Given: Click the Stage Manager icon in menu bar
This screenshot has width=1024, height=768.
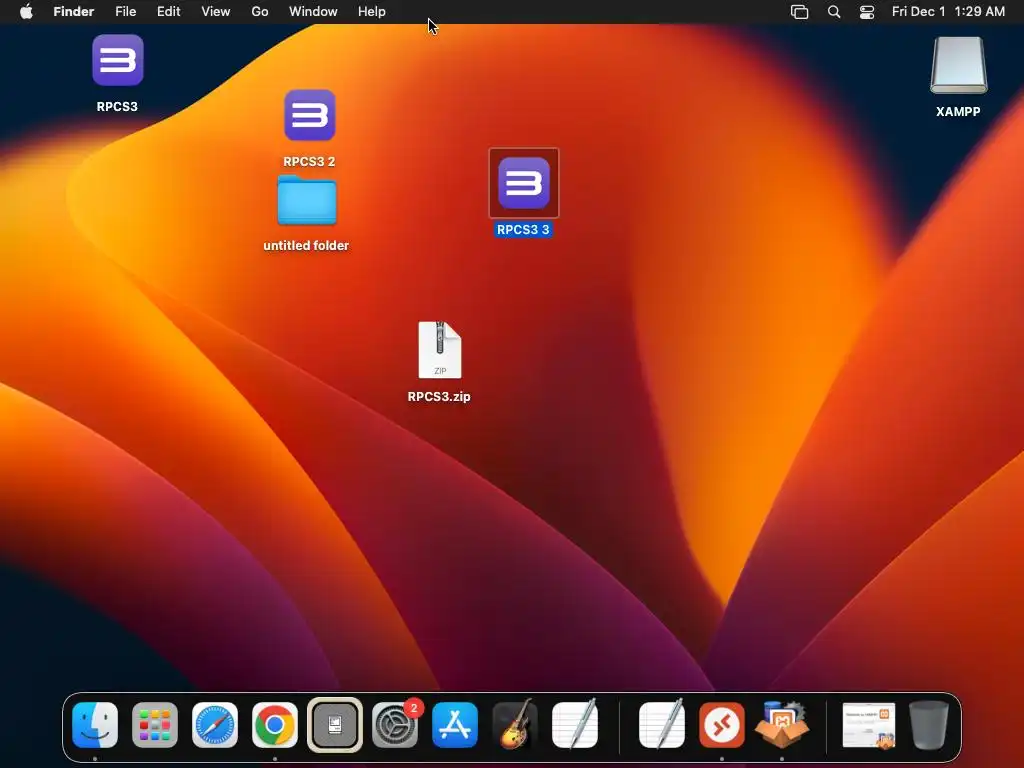Looking at the screenshot, I should [x=799, y=12].
